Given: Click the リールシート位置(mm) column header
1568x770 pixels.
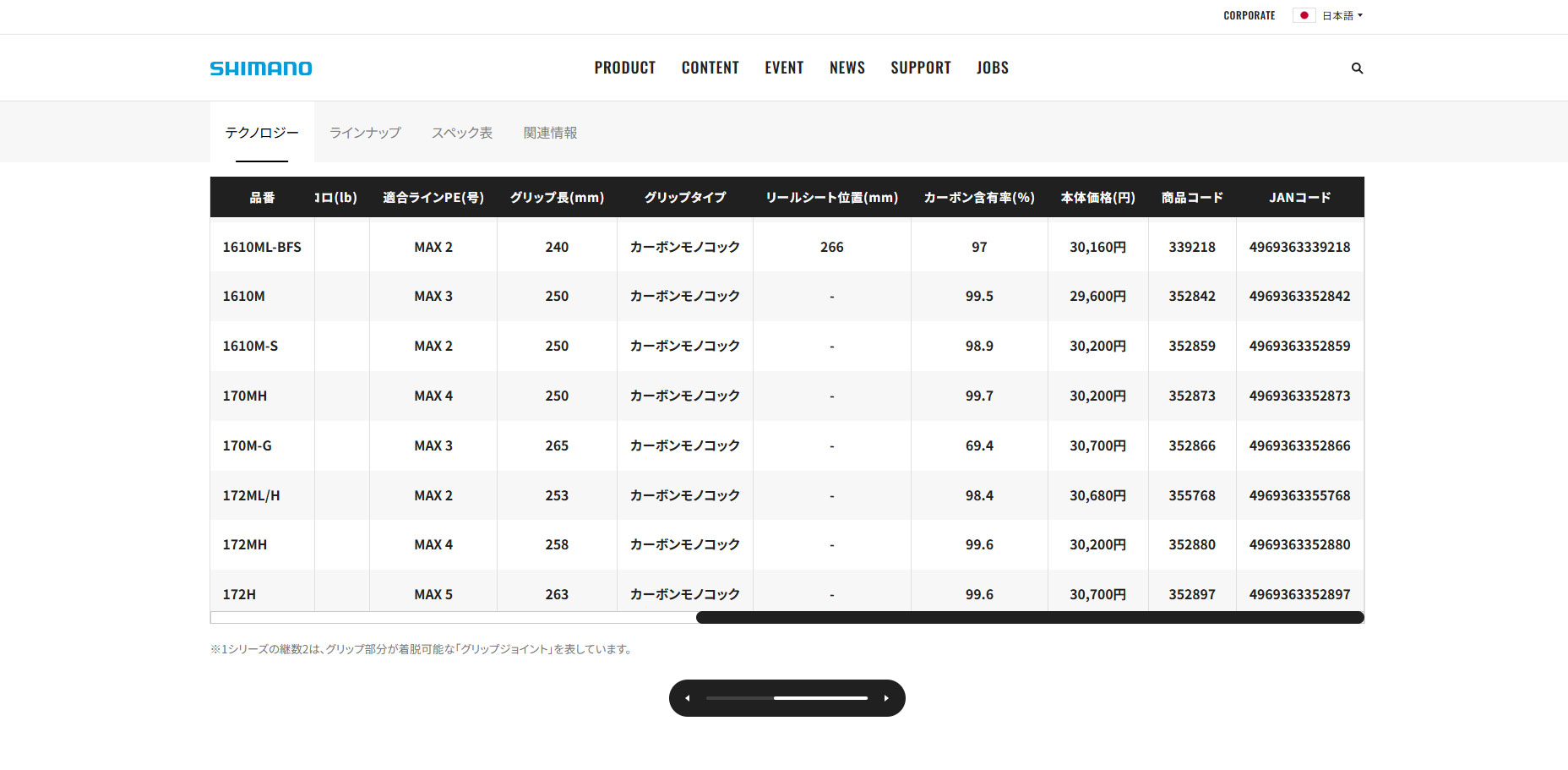Looking at the screenshot, I should pos(832,198).
